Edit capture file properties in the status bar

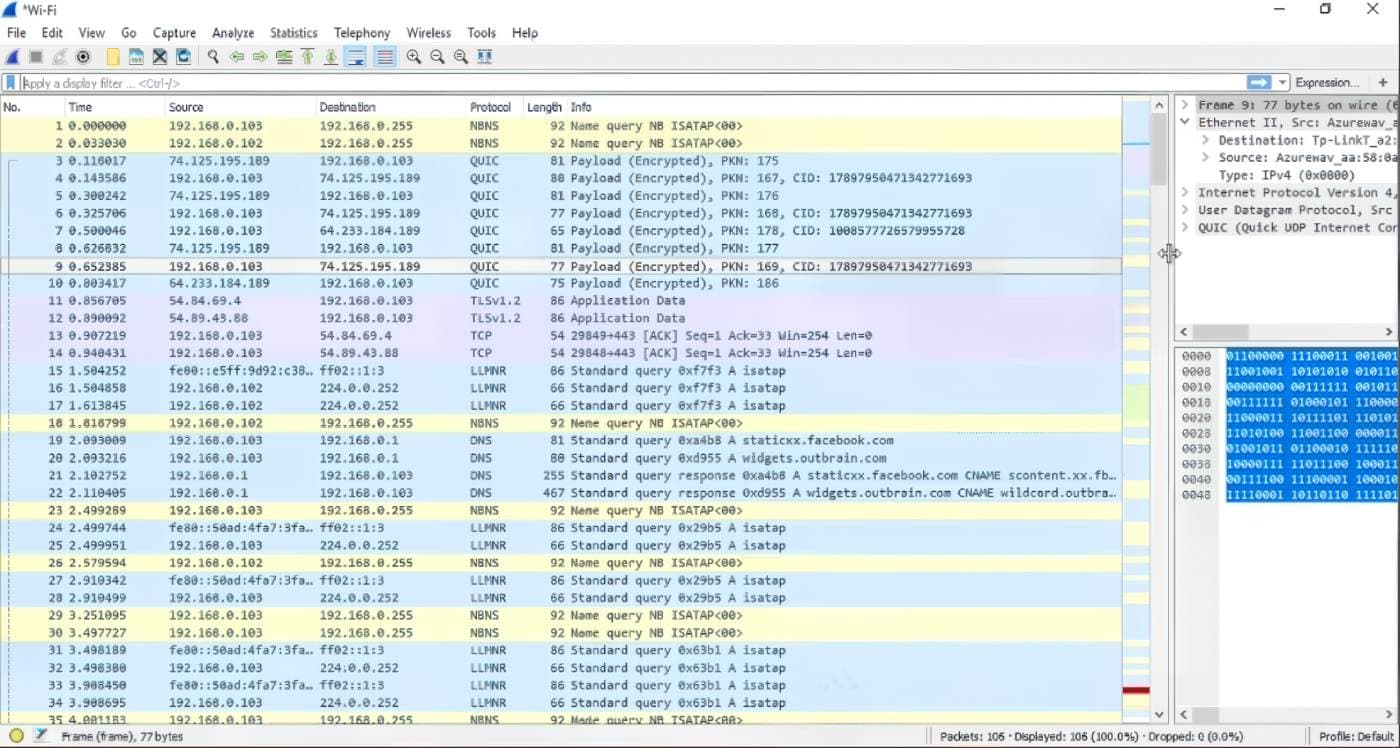coord(41,736)
